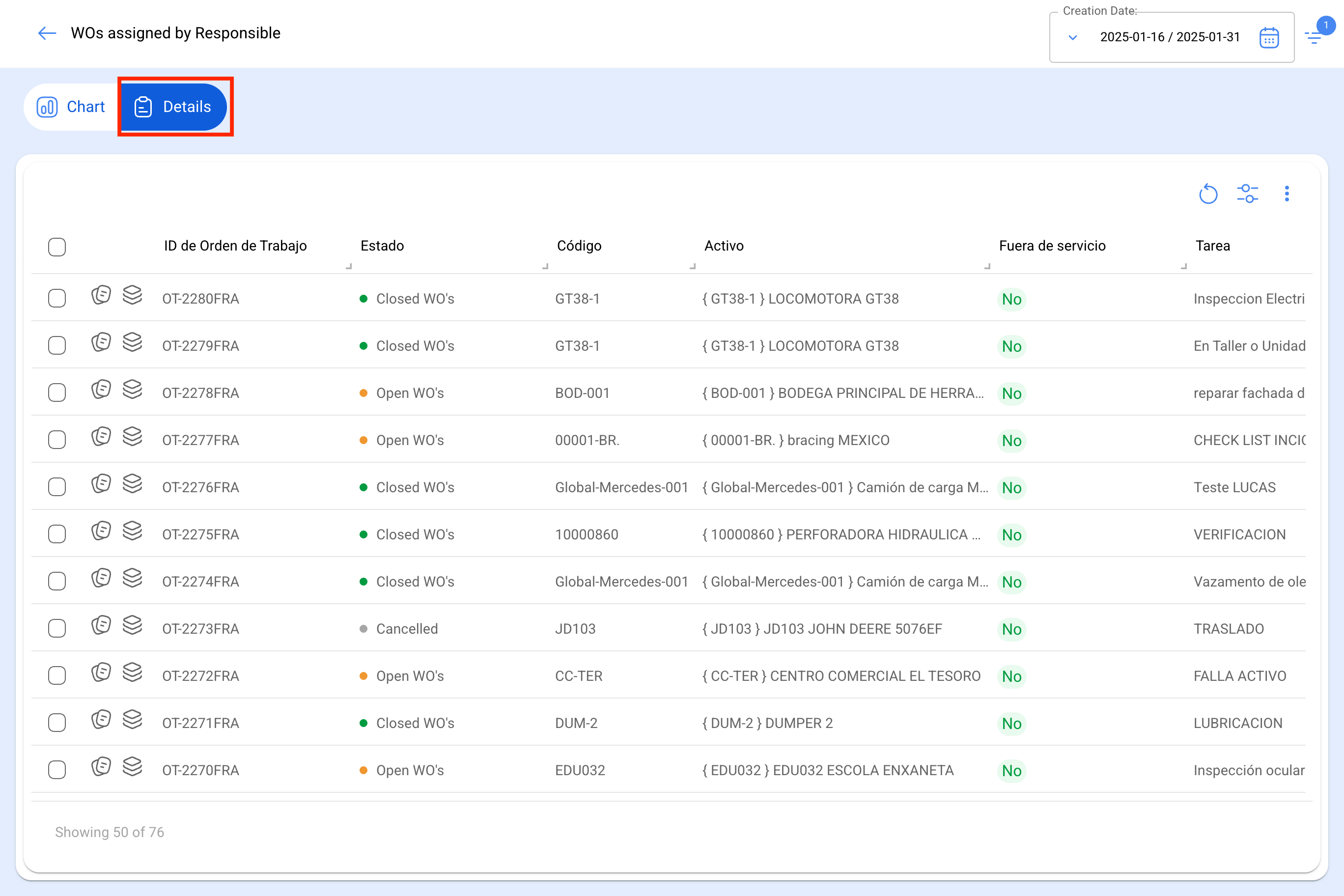
Task: Sort by Activo column header
Action: [724, 246]
